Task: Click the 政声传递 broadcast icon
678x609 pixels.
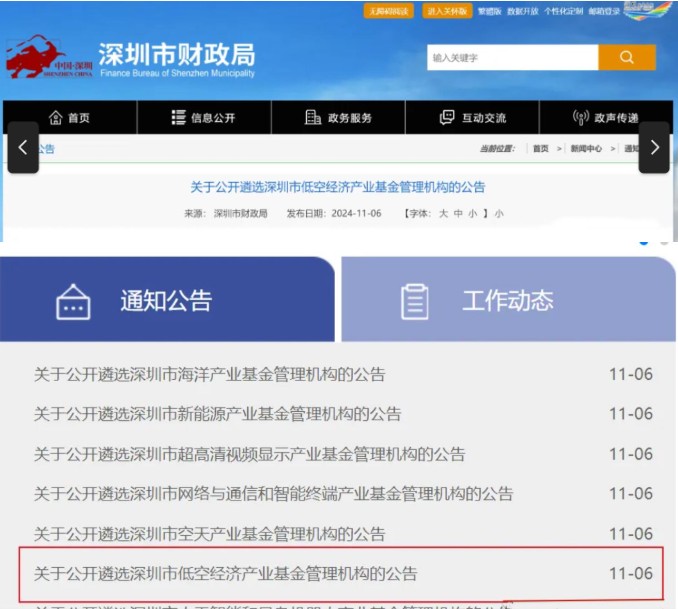Action: (581, 118)
